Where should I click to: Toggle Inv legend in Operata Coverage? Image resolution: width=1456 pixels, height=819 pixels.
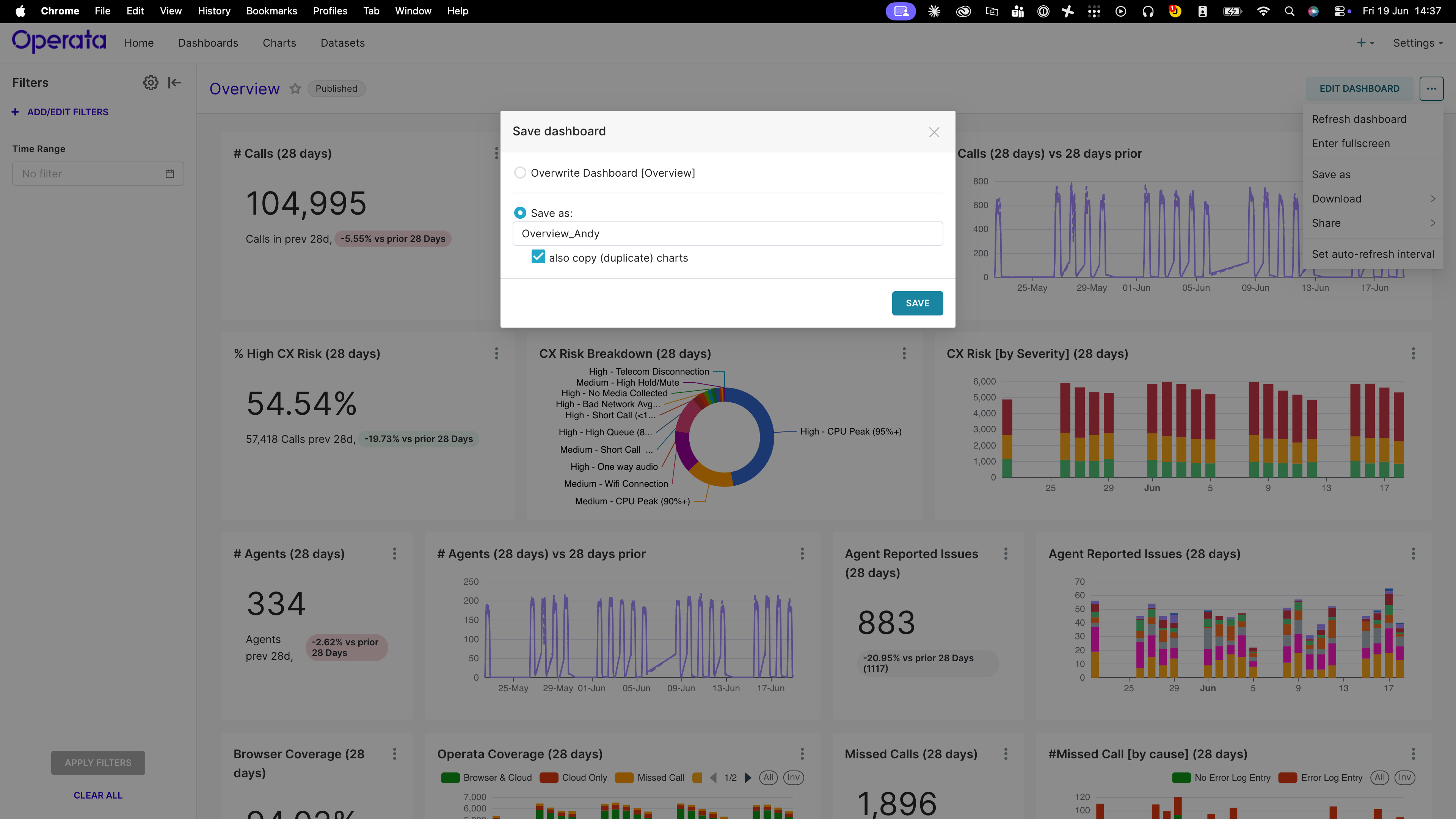pos(794,778)
